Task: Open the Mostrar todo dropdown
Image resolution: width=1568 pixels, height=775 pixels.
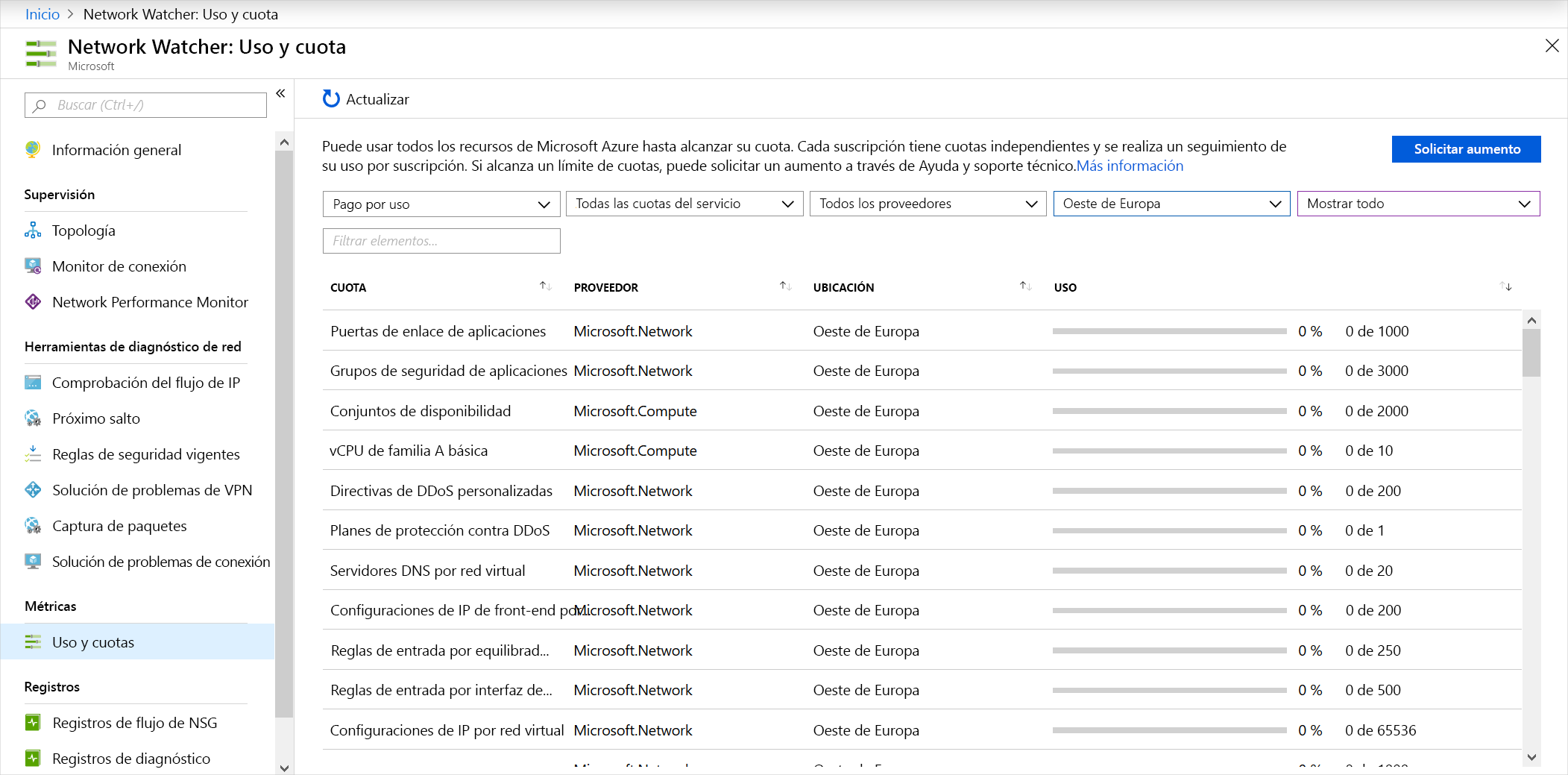Action: click(1418, 204)
